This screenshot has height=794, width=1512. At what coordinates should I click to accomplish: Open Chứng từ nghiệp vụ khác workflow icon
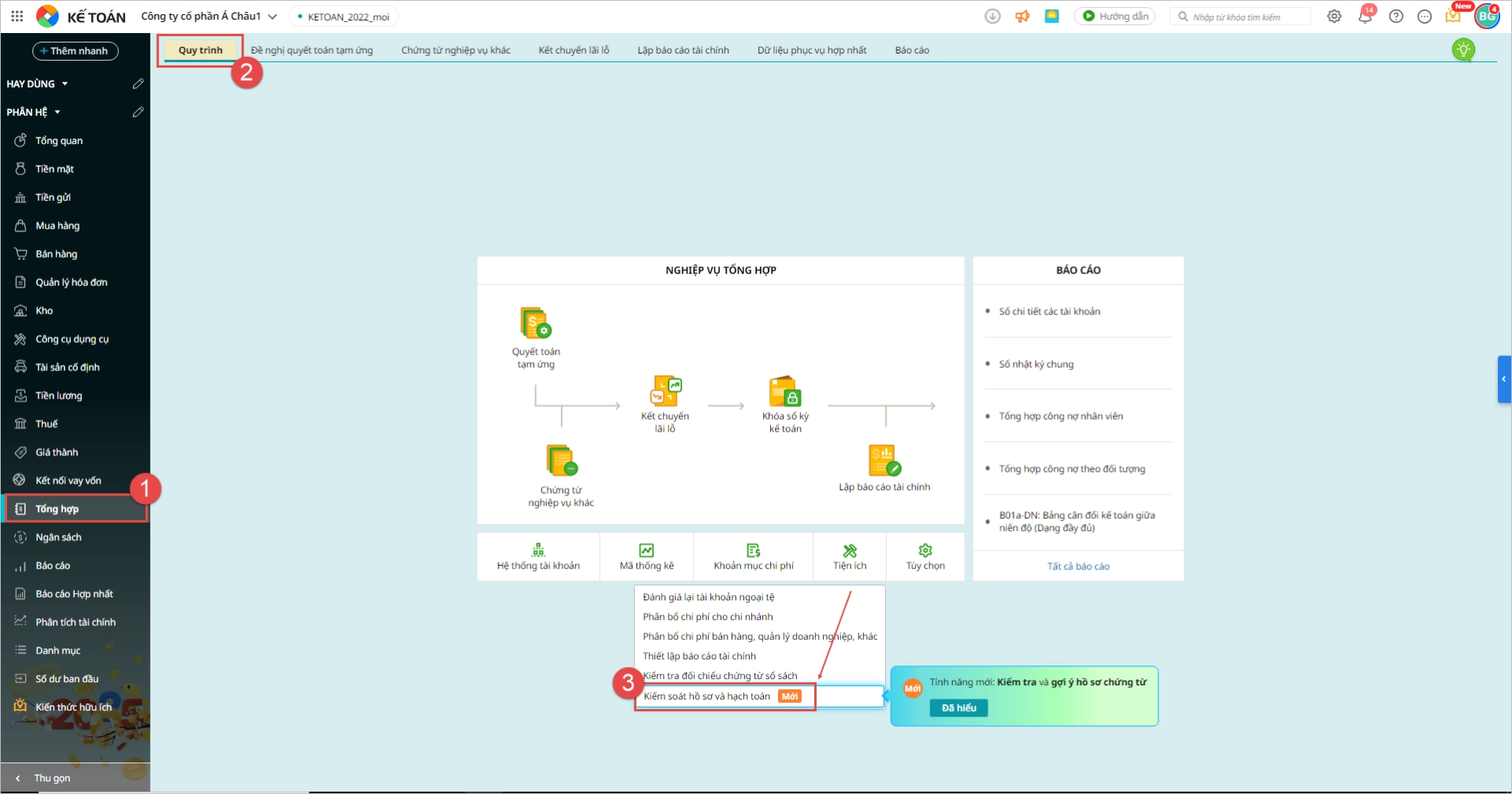tap(561, 460)
